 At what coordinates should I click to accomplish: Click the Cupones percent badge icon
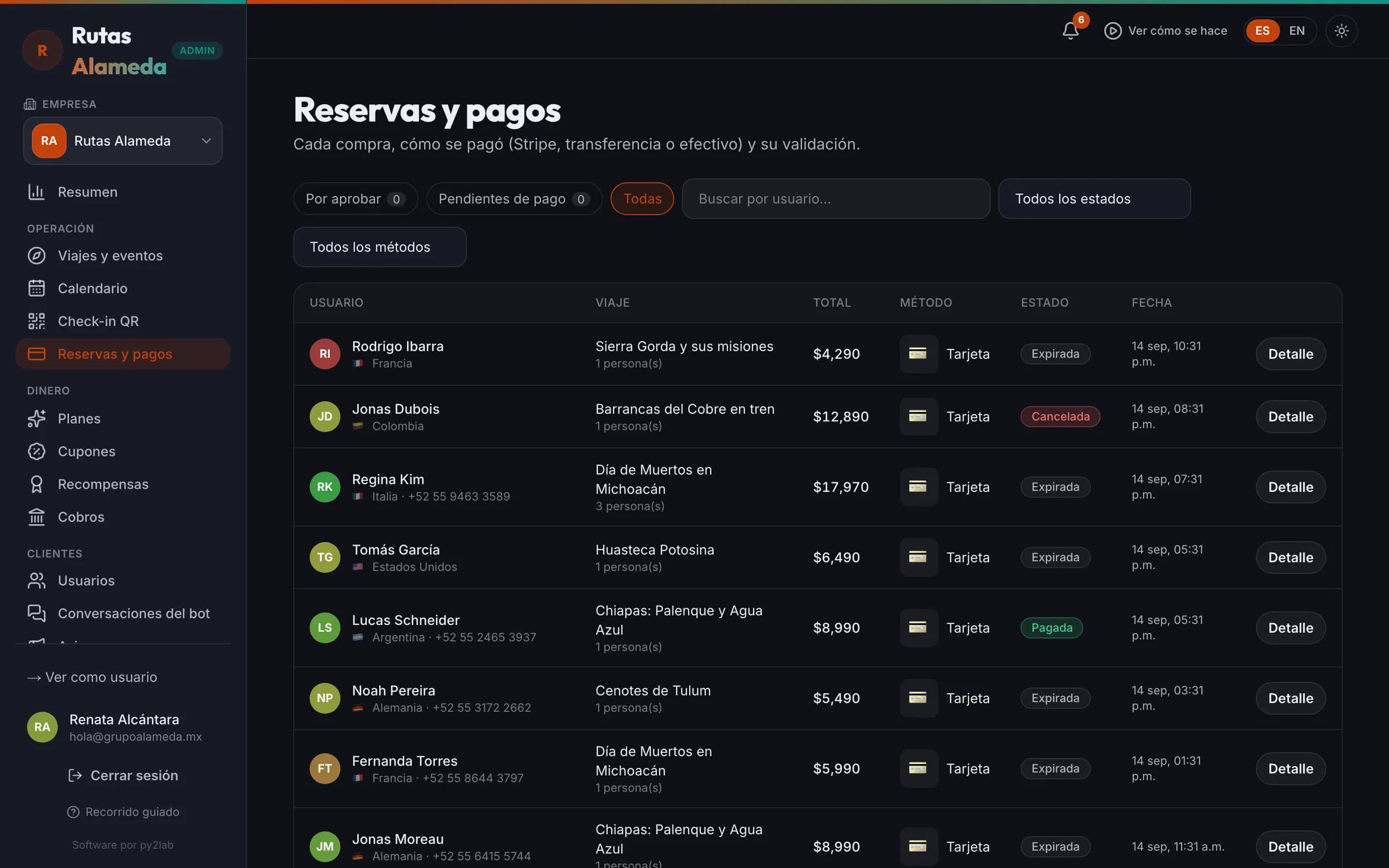(x=36, y=451)
